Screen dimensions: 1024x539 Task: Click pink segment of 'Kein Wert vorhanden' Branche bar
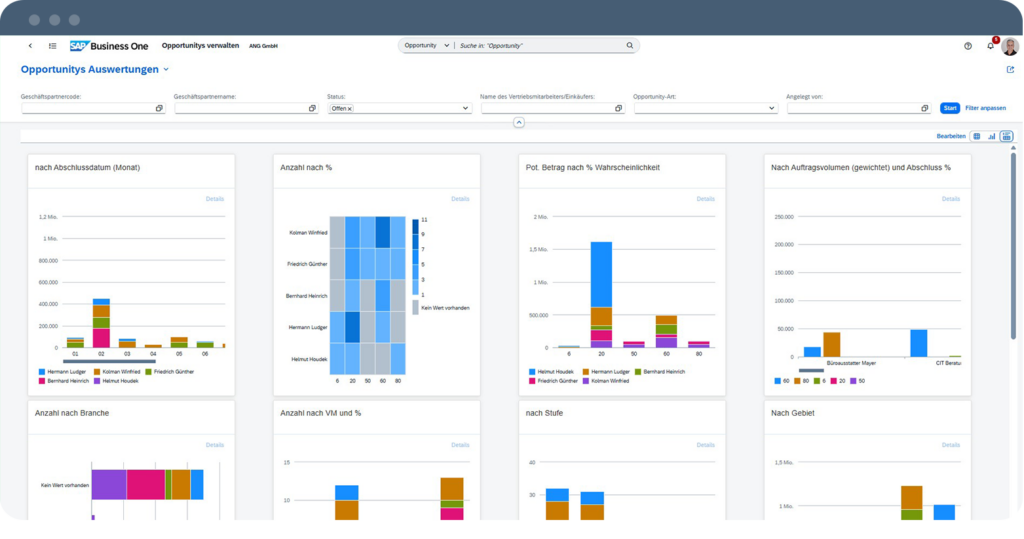pos(146,485)
